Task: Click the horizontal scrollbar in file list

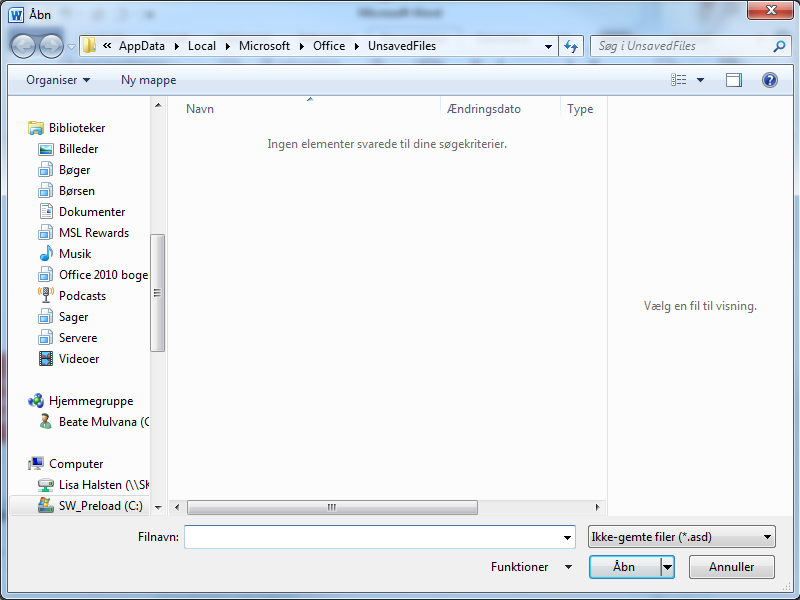Action: pyautogui.click(x=332, y=507)
